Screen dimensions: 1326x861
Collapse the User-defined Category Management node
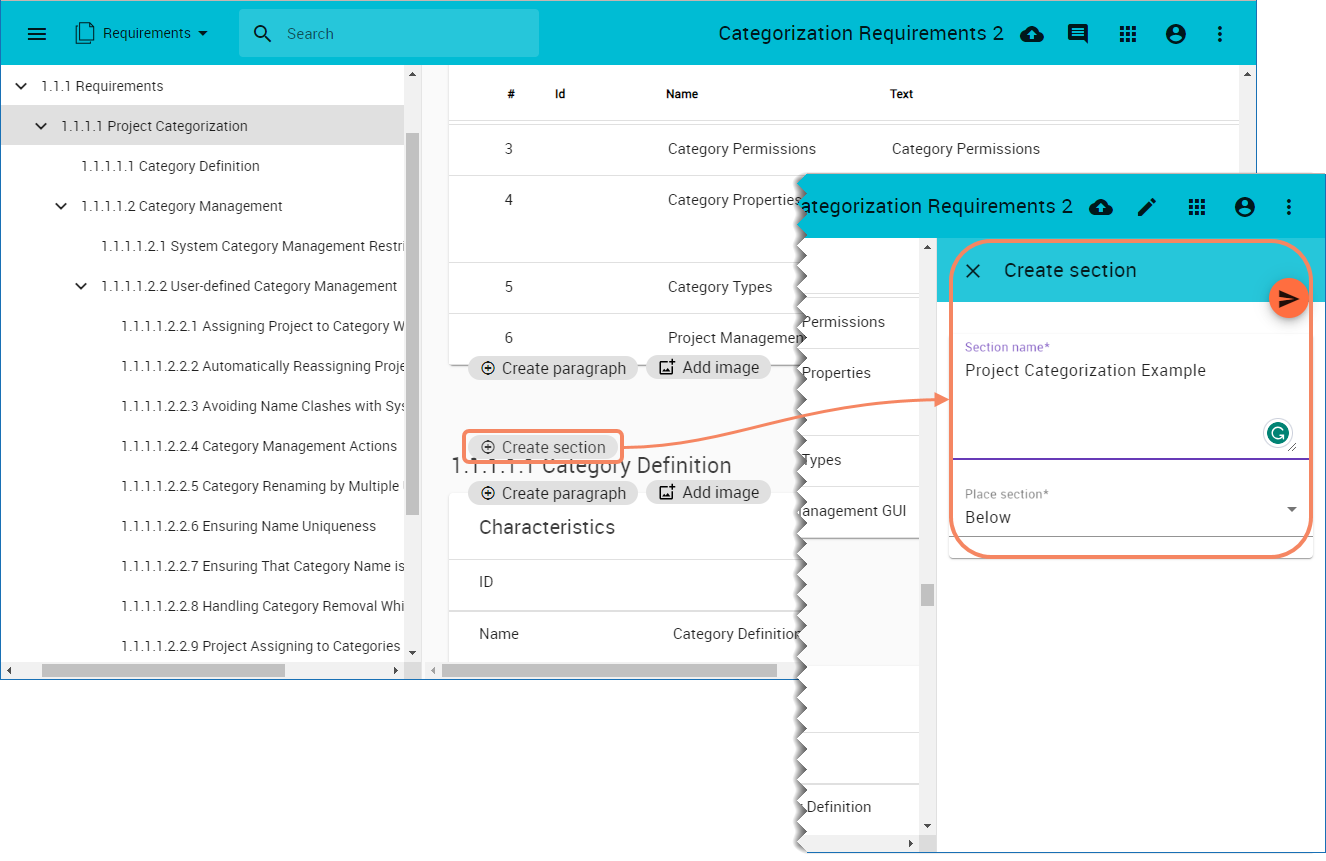81,286
